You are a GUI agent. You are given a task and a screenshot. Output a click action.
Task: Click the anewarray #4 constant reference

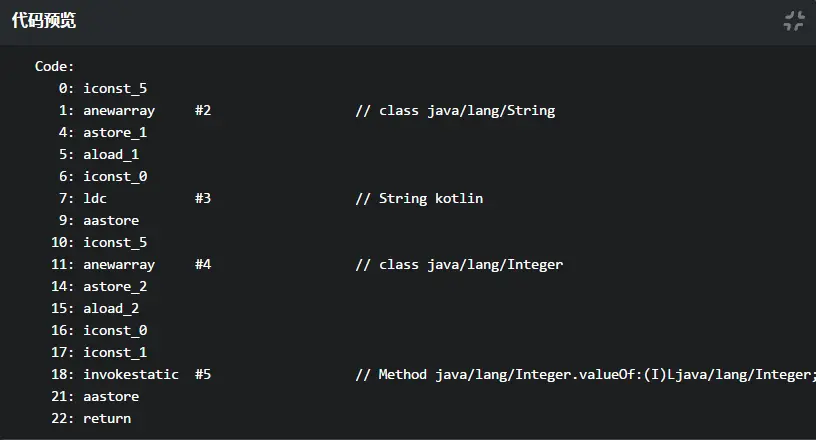(x=203, y=265)
